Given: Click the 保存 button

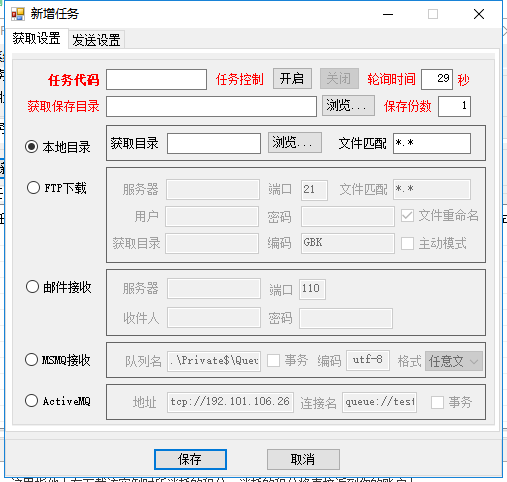Looking at the screenshot, I should point(190,459).
